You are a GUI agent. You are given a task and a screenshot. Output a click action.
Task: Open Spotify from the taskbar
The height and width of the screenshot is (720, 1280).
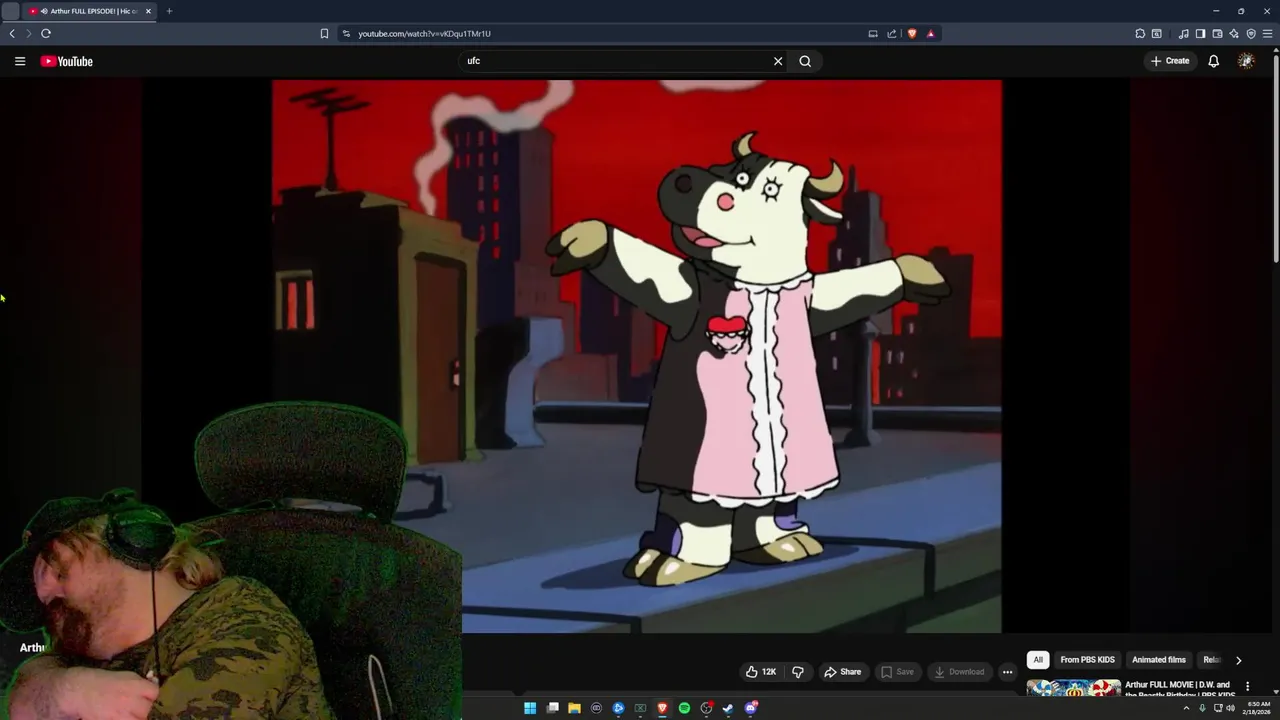point(684,708)
